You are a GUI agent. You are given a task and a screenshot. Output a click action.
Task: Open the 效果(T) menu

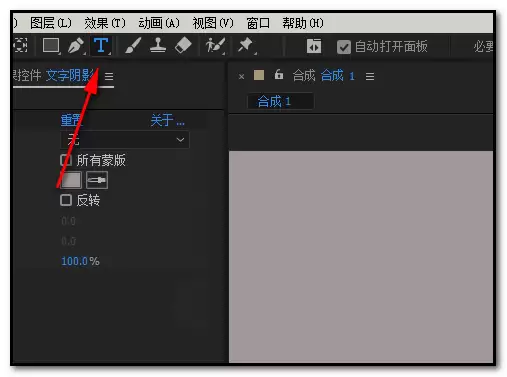[x=105, y=23]
